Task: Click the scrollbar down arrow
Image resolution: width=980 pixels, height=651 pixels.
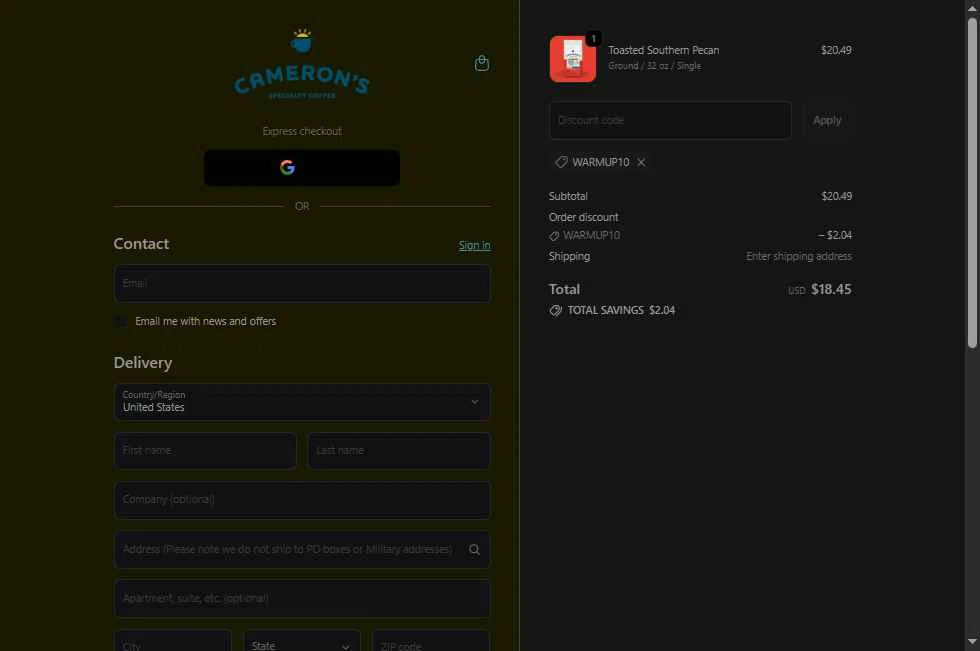Action: click(x=972, y=642)
